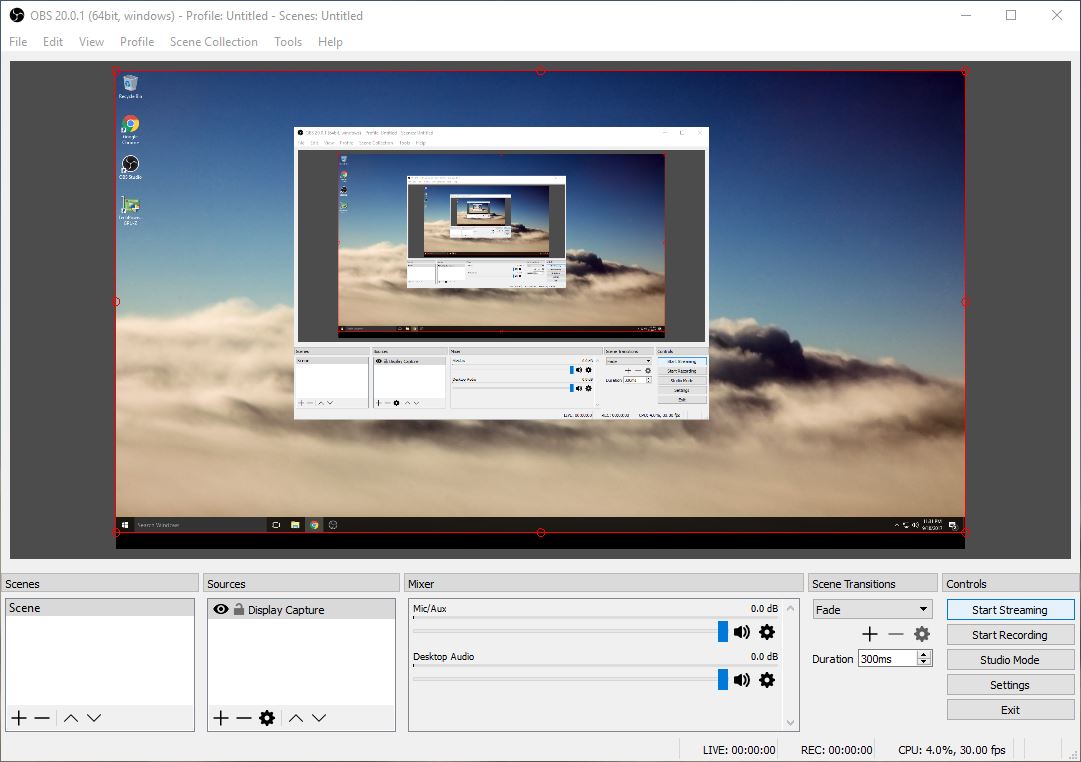Open transition properties gear icon
The image size is (1081, 762).
pos(922,634)
